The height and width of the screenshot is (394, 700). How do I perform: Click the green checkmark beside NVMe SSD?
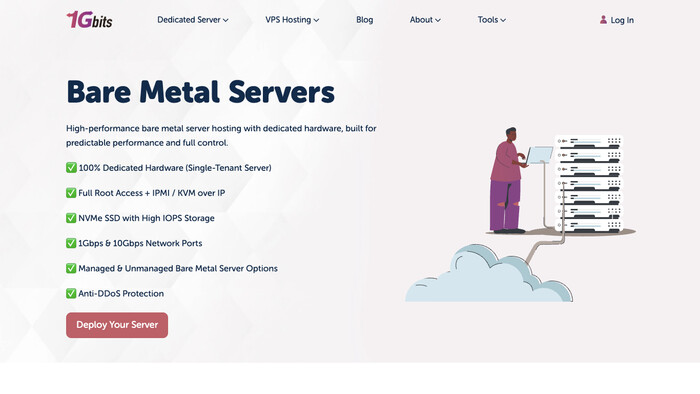(71, 218)
